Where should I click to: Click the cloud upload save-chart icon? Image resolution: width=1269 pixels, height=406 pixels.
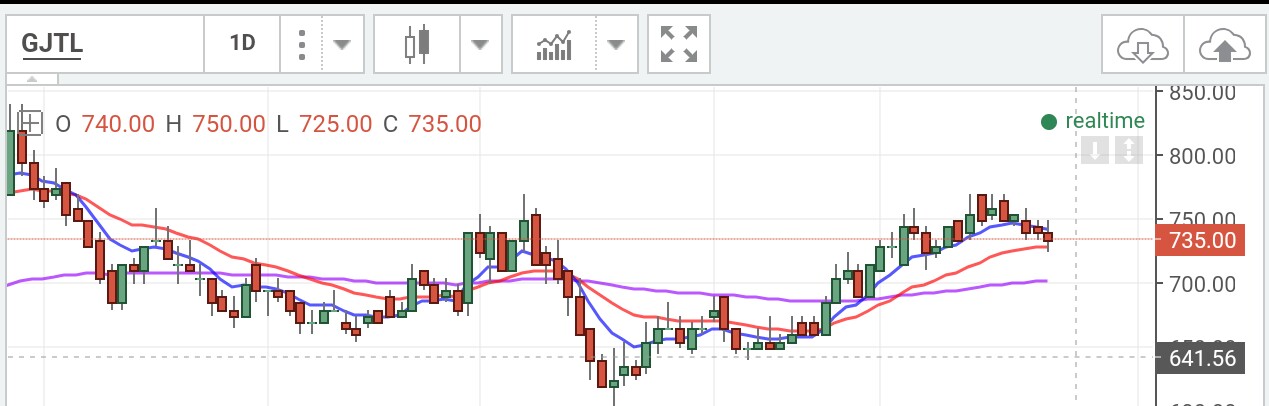[x=1225, y=44]
